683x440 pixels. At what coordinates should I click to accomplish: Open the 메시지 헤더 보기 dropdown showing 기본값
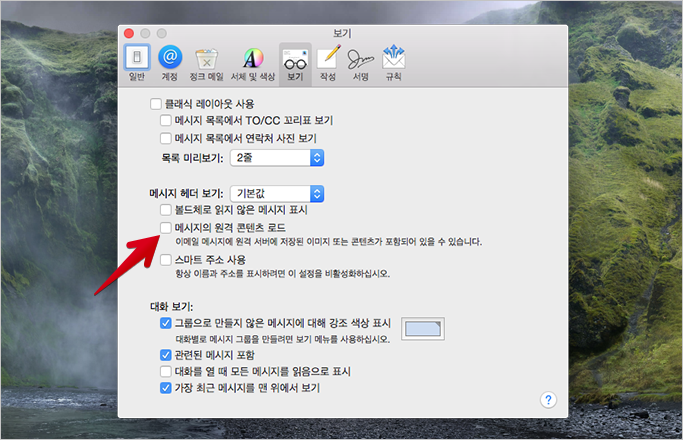(277, 194)
